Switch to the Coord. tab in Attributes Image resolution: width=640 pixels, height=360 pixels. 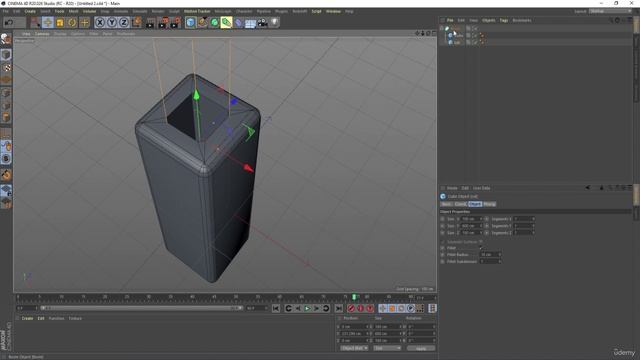pyautogui.click(x=460, y=204)
